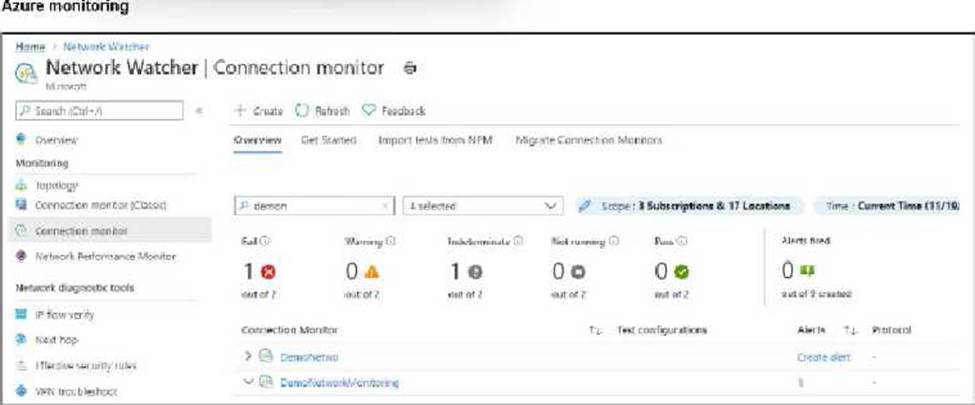Click the Next hop icon
The image size is (975, 405).
[21, 340]
